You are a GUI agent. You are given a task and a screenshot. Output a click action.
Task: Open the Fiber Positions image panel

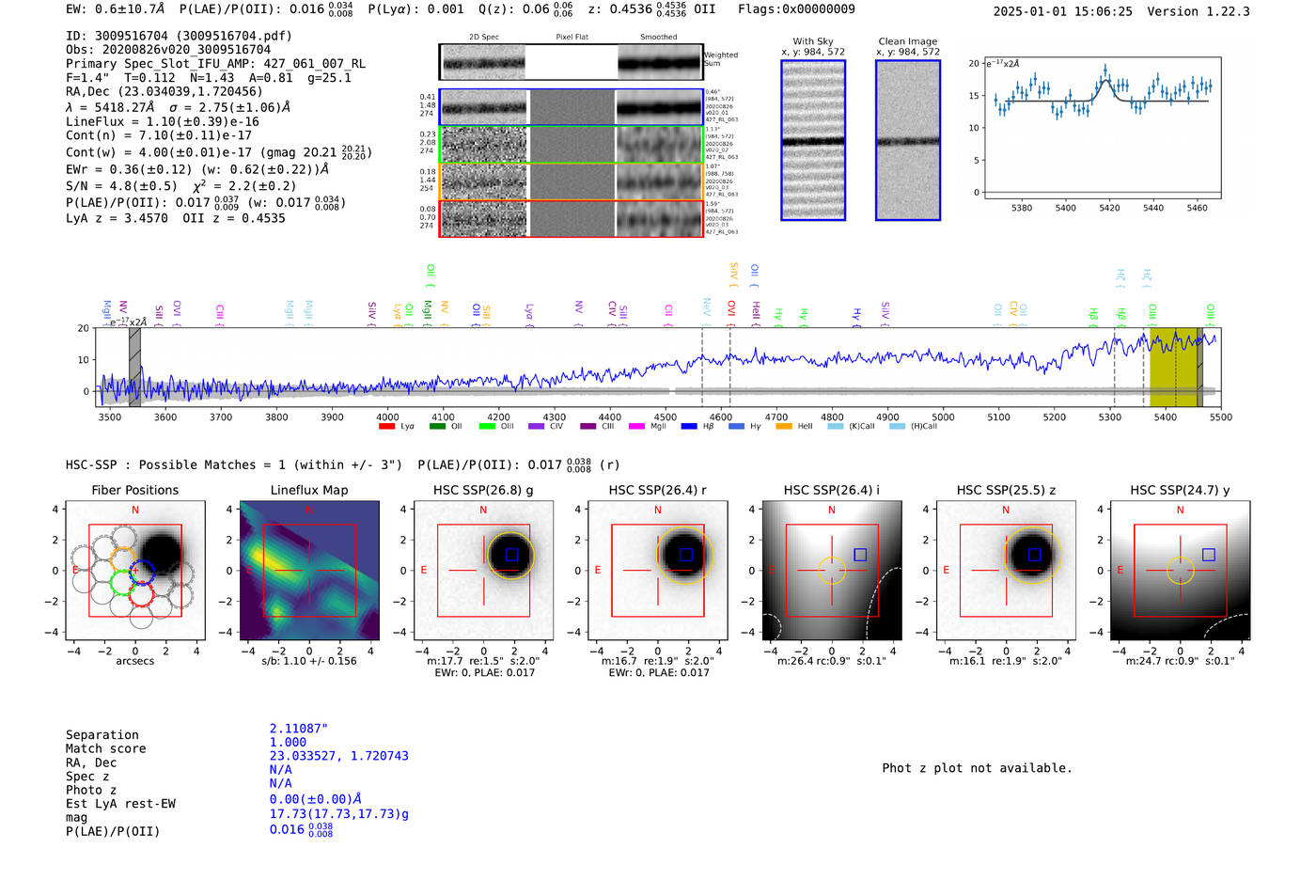135,571
